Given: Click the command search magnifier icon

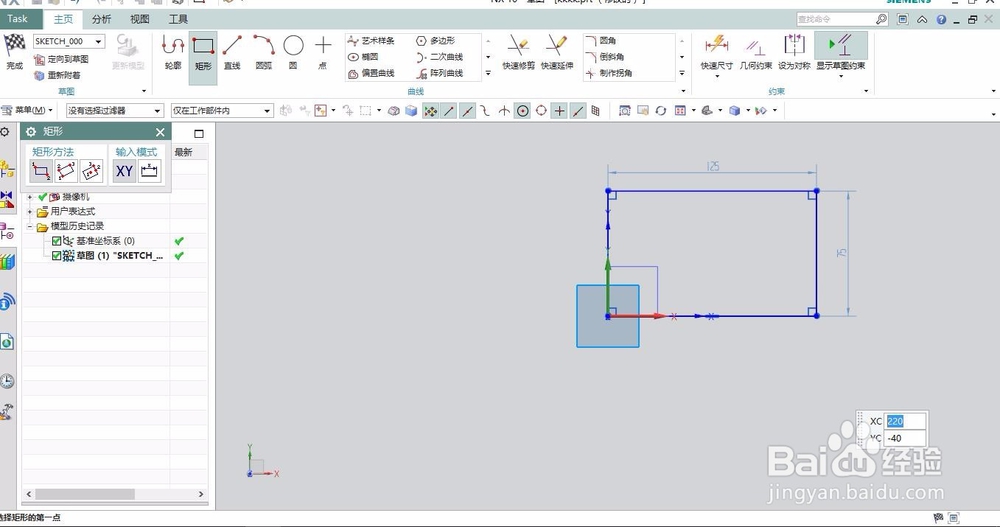Looking at the screenshot, I should pyautogui.click(x=881, y=20).
